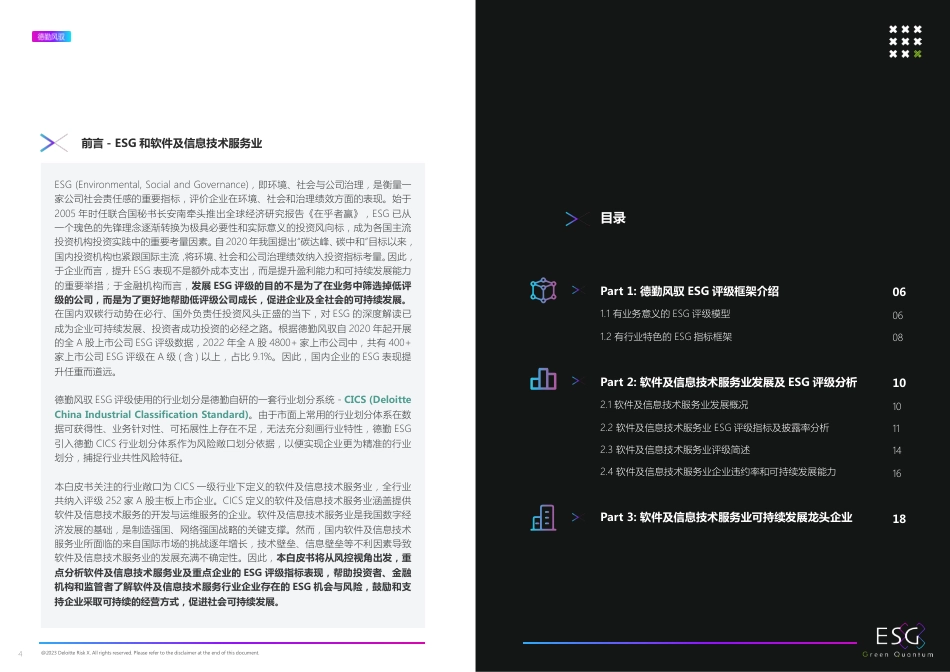Click page number 10 for Part 2 heading
Viewport: 950px width, 672px height.
pyautogui.click(x=899, y=383)
